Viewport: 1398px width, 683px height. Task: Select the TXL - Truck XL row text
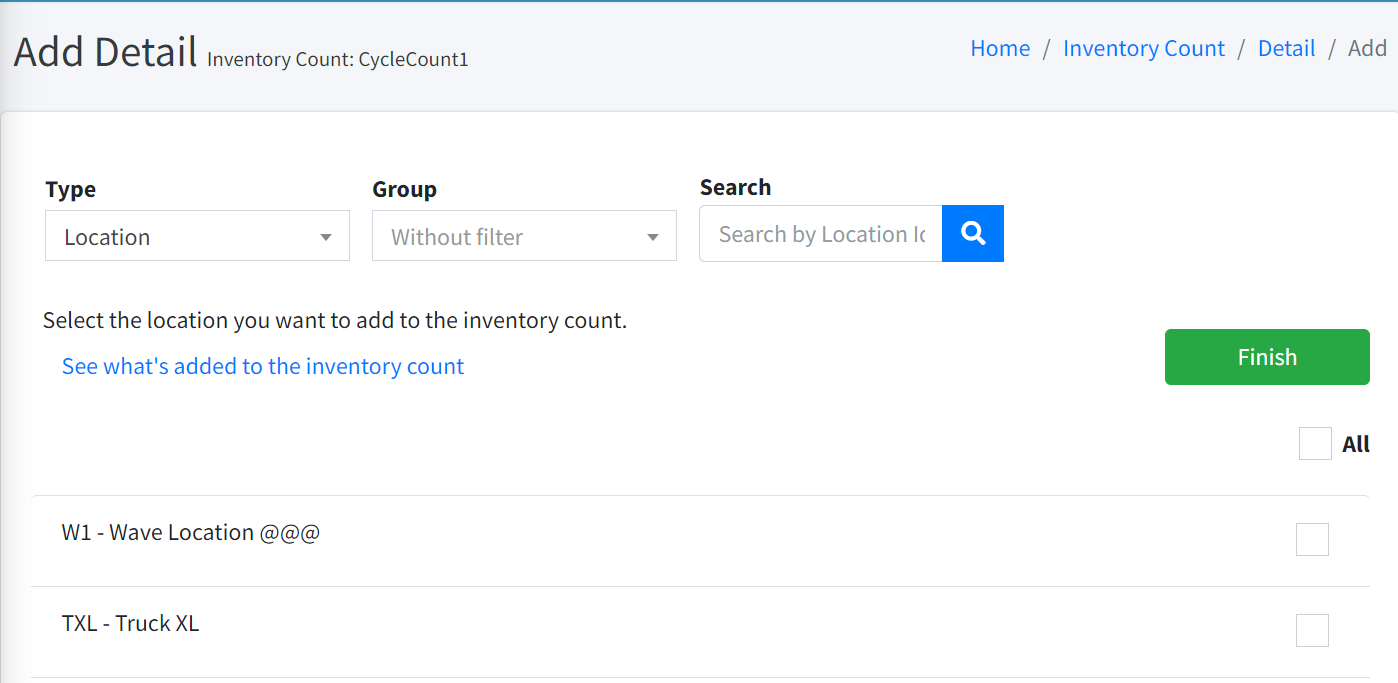click(130, 623)
